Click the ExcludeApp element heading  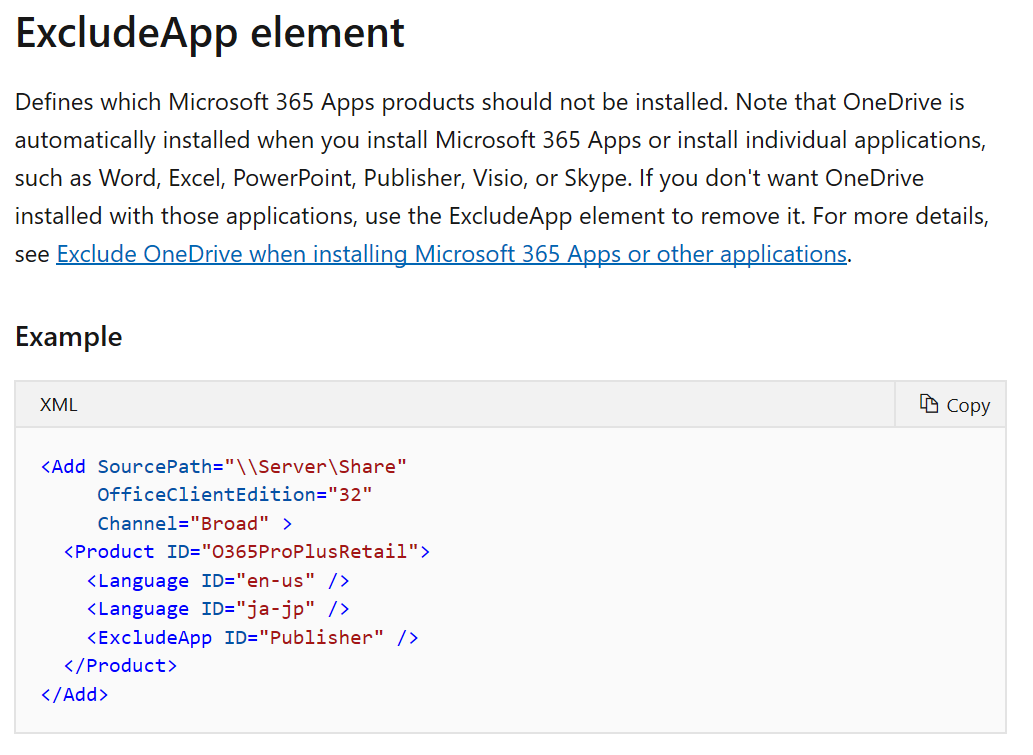[209, 33]
